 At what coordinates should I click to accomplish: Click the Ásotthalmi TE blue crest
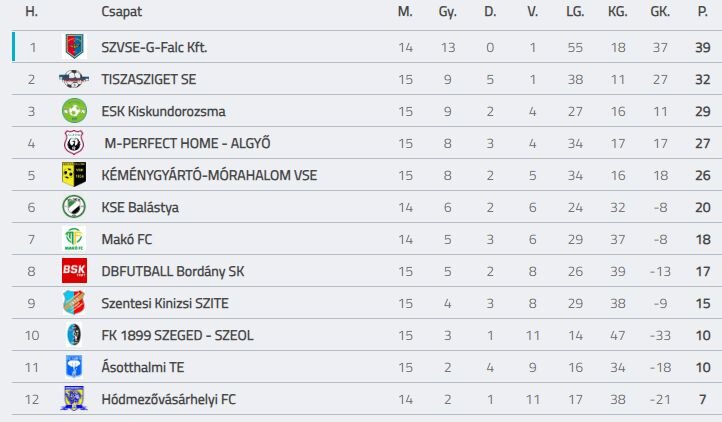click(x=74, y=367)
